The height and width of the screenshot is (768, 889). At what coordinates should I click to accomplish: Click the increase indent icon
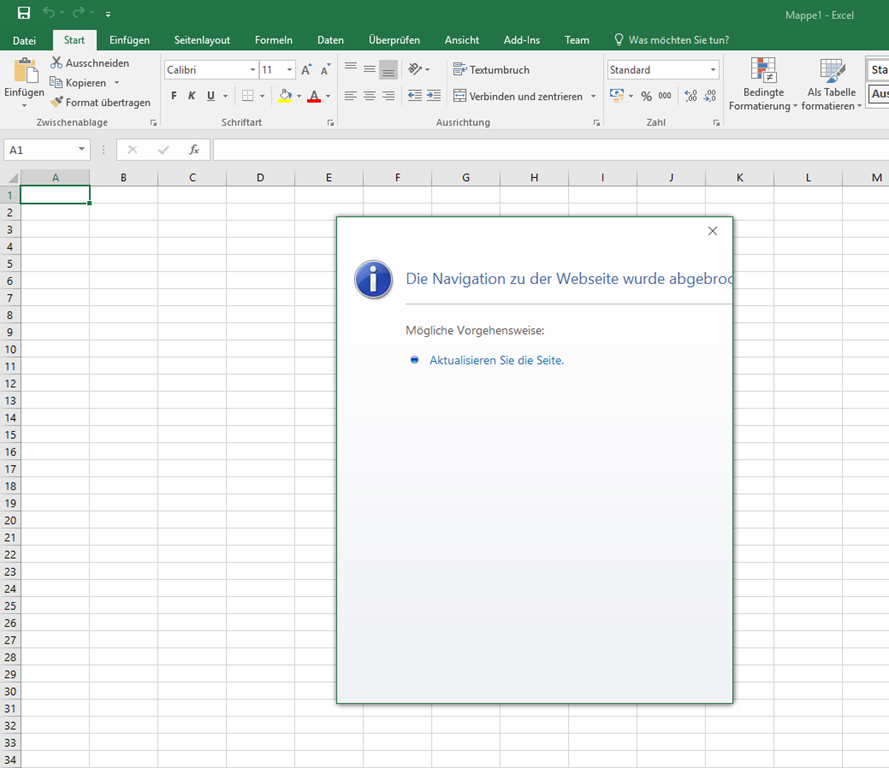point(433,96)
